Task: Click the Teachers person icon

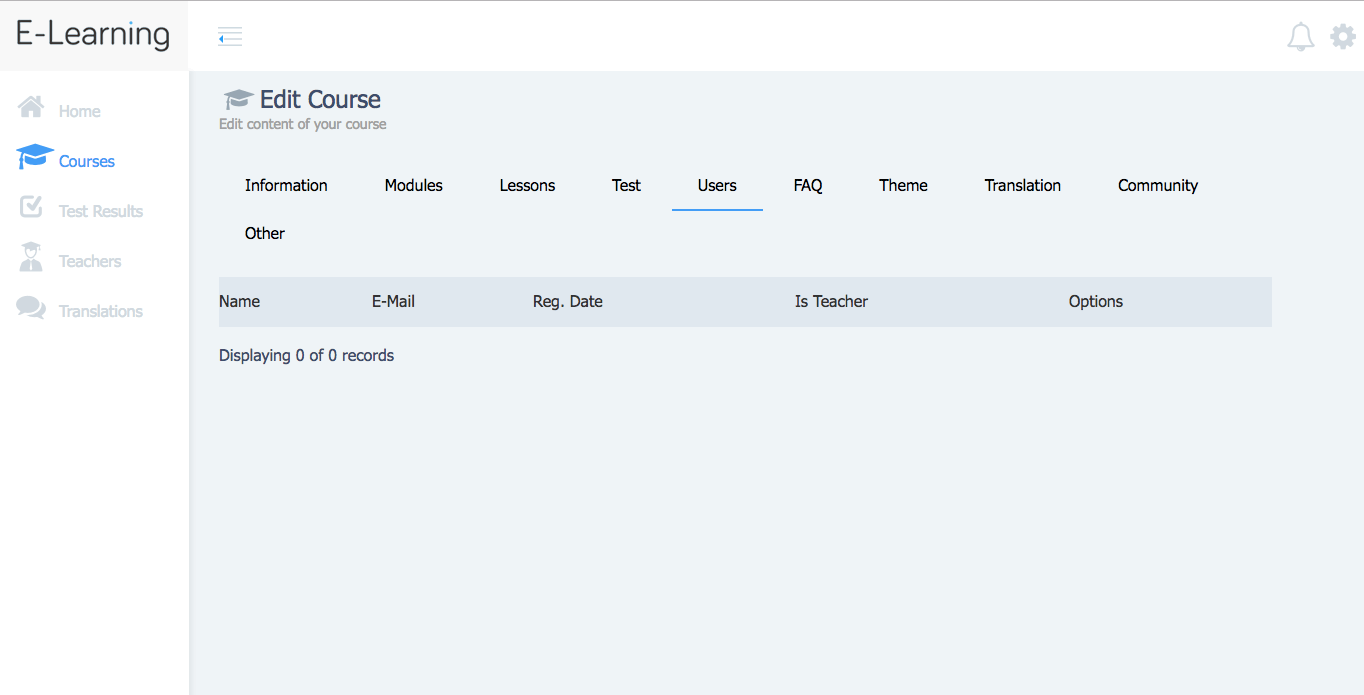Action: tap(31, 257)
